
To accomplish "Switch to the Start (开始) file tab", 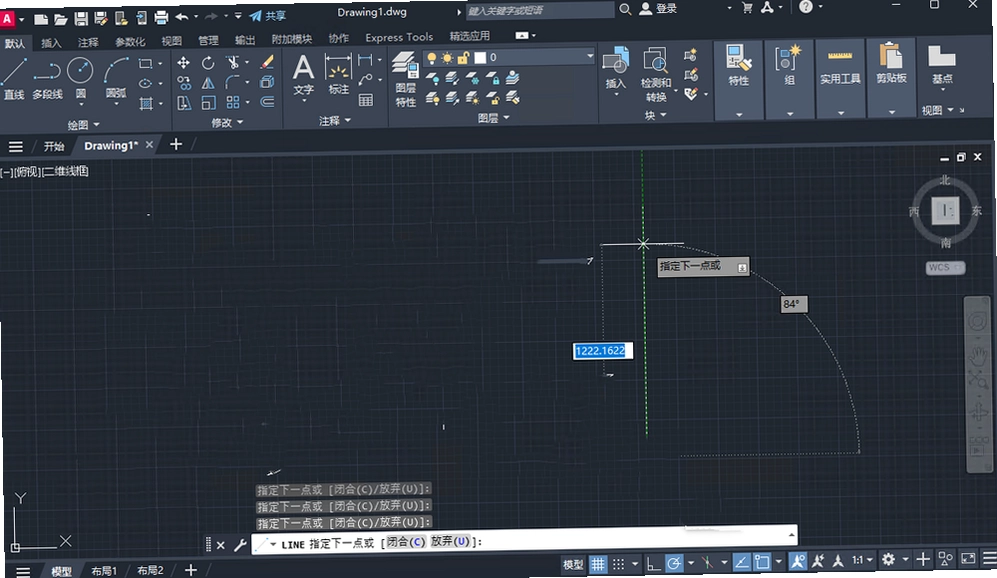I will tap(54, 146).
